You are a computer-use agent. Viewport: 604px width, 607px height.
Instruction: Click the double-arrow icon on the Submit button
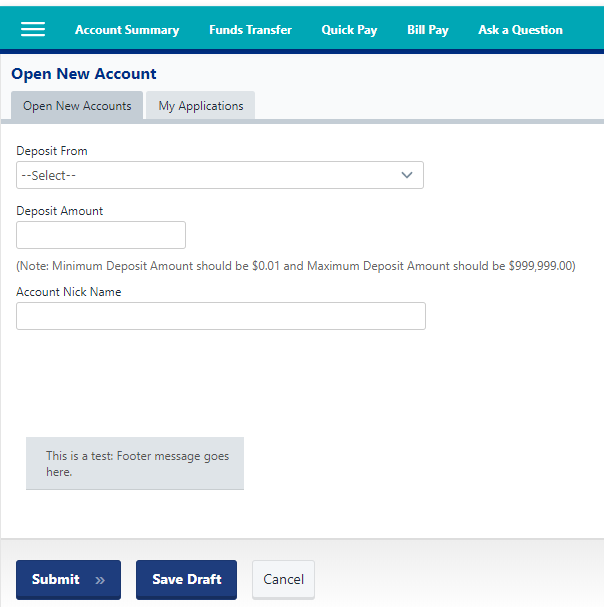100,580
